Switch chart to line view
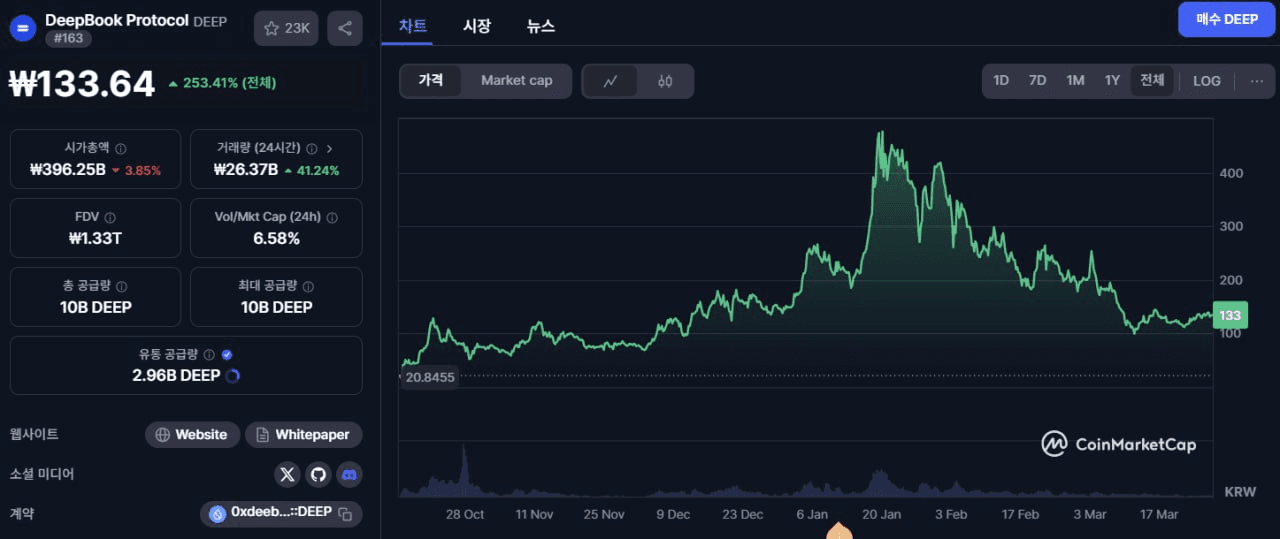Image resolution: width=1280 pixels, height=539 pixels. (610, 81)
